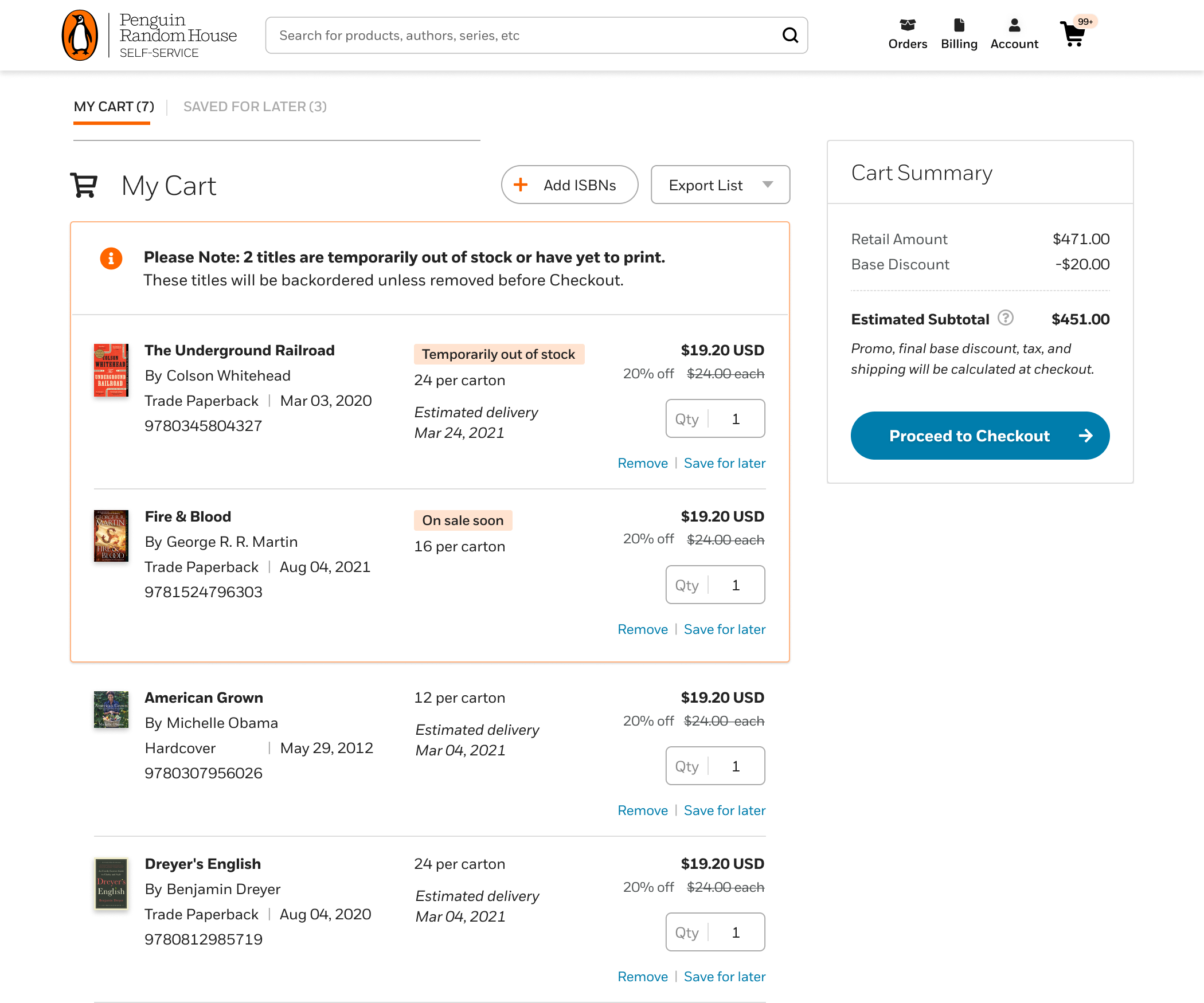The width and height of the screenshot is (1204, 1003).
Task: Open Dreyer's English cover thumbnail
Action: pos(111,884)
